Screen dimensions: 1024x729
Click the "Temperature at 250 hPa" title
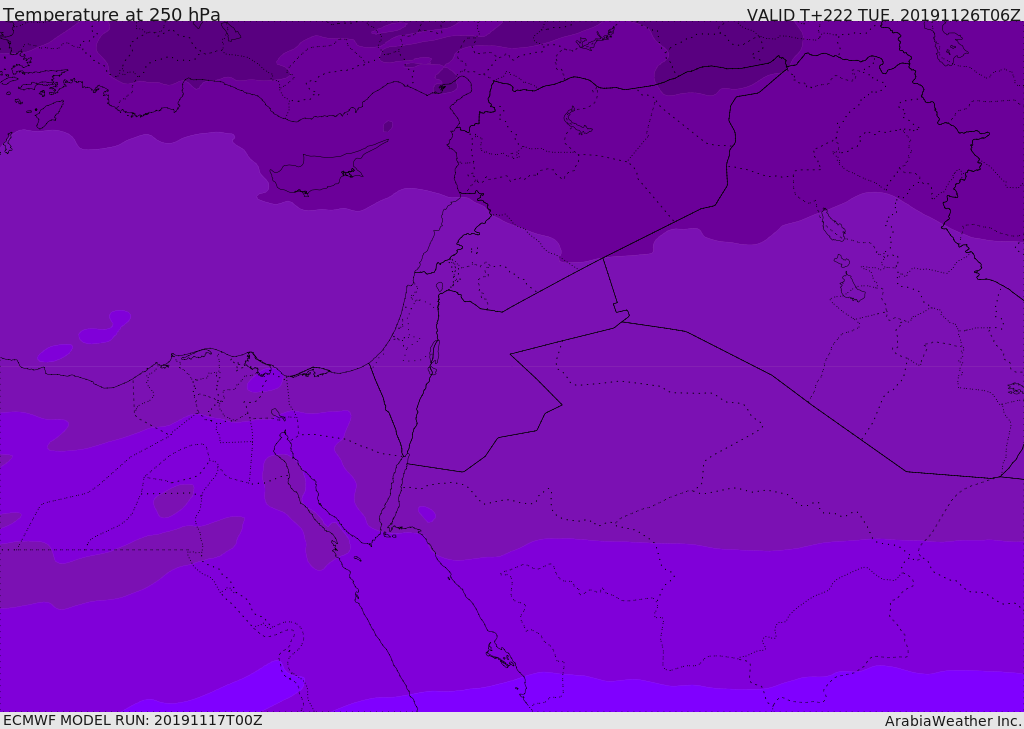point(111,14)
